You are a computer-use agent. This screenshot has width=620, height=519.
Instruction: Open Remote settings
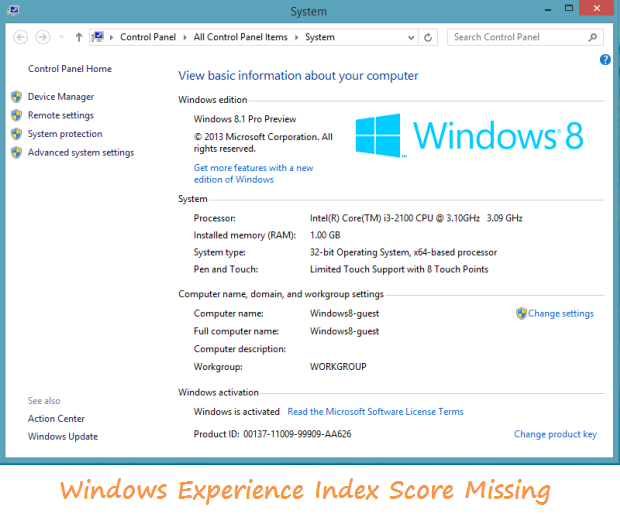tap(61, 115)
